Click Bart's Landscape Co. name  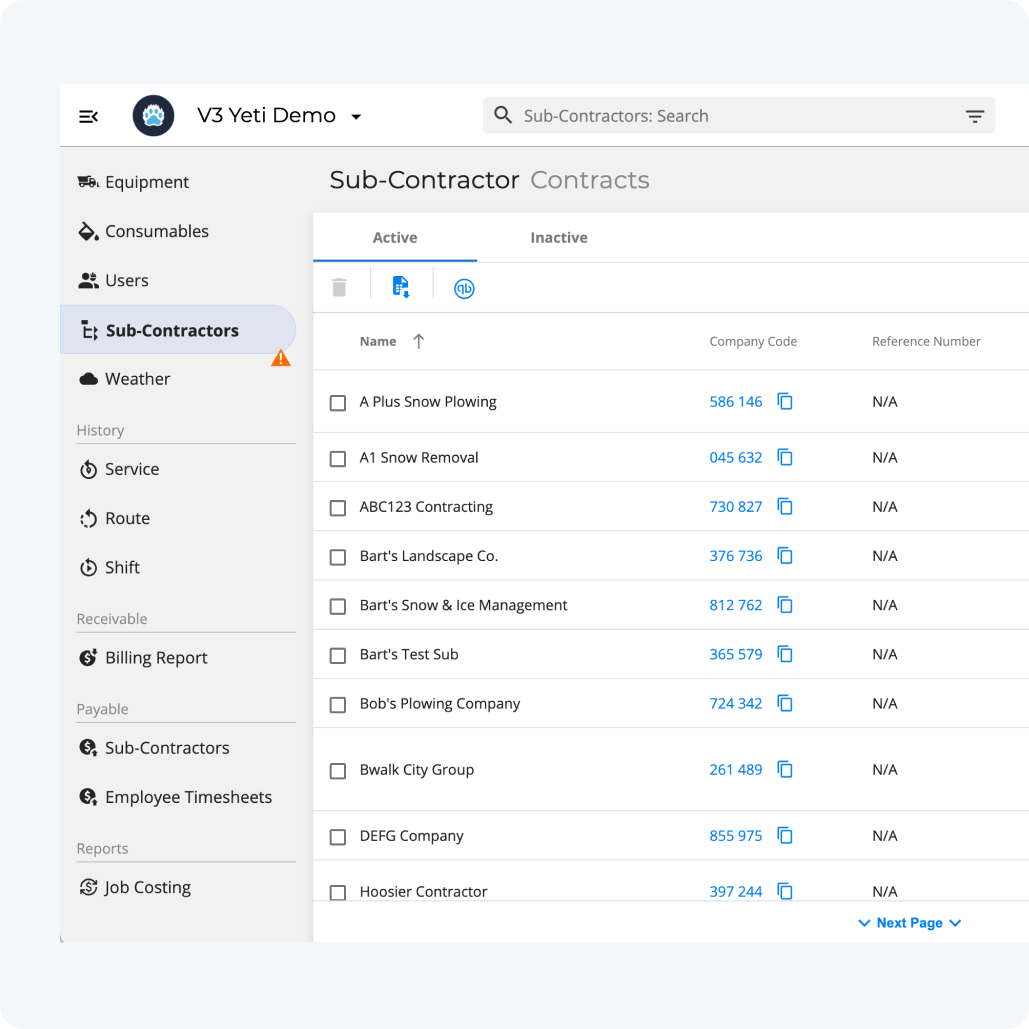(x=429, y=556)
